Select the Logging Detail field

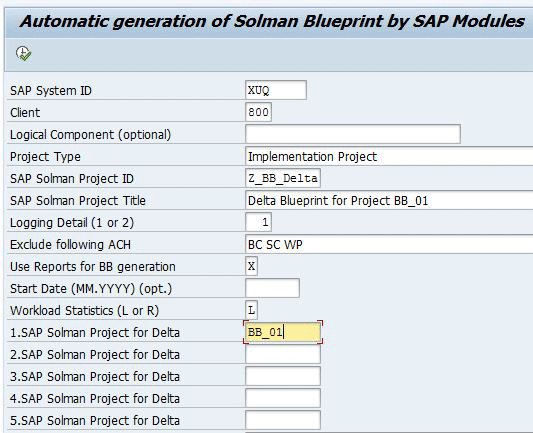pos(258,222)
